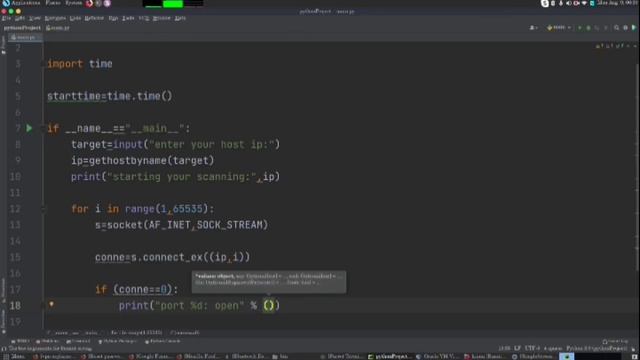Open the Refactor menu
Screen dimensions: 640x360
(94, 18)
